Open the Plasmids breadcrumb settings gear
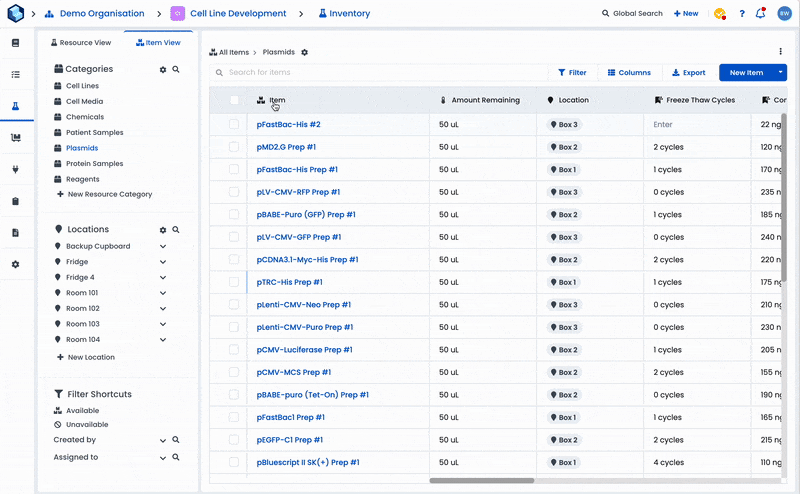The width and height of the screenshot is (800, 494). (x=305, y=52)
